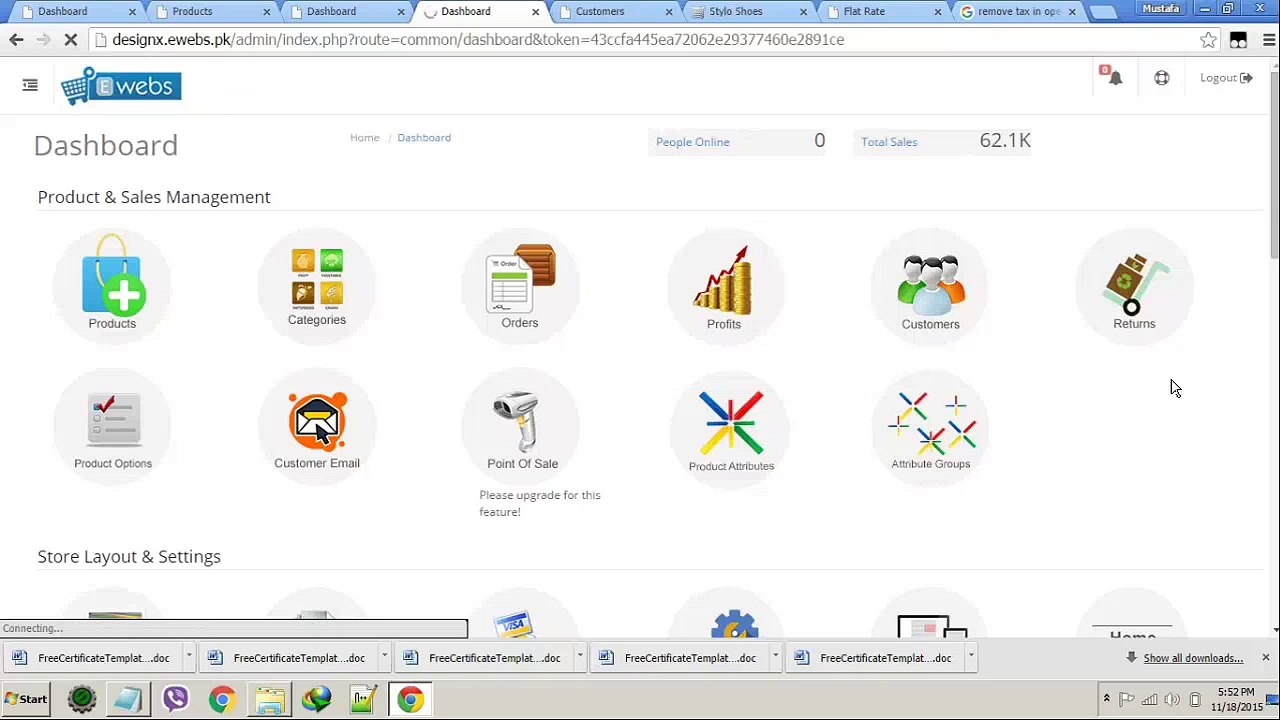This screenshot has height=720, width=1280.
Task: Open the Customer Email icon
Action: (317, 428)
